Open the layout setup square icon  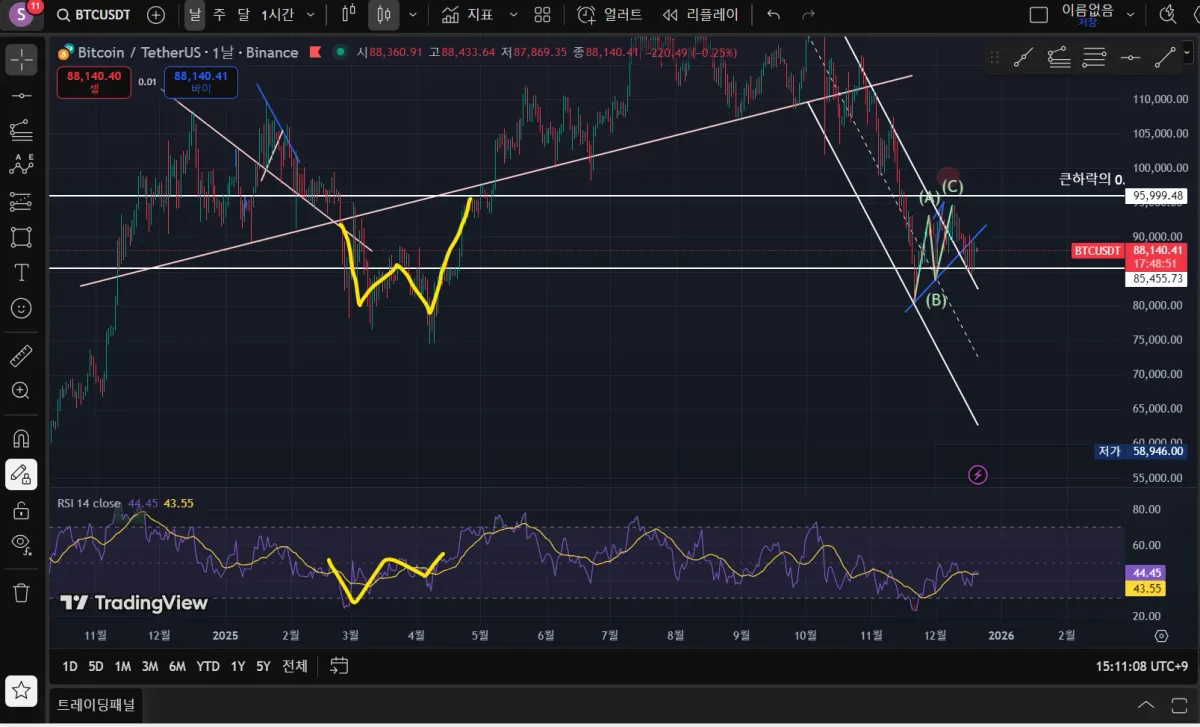[x=1039, y=15]
